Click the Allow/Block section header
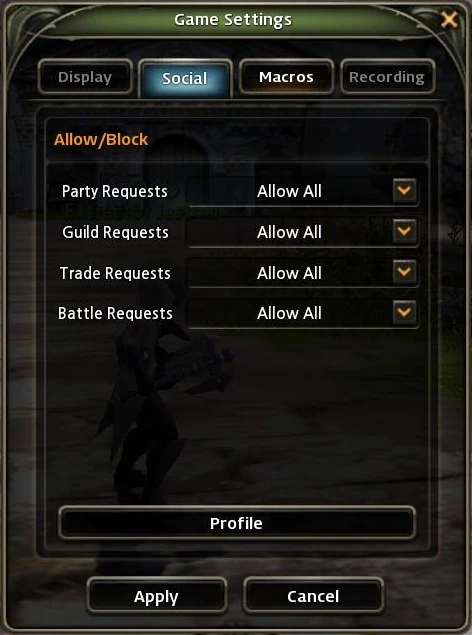Viewport: 472px width, 635px height. point(101,140)
